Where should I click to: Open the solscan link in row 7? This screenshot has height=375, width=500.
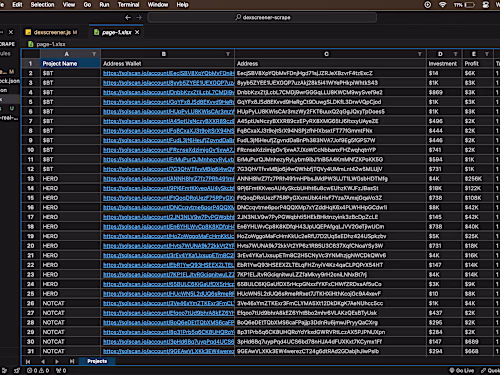pos(169,121)
